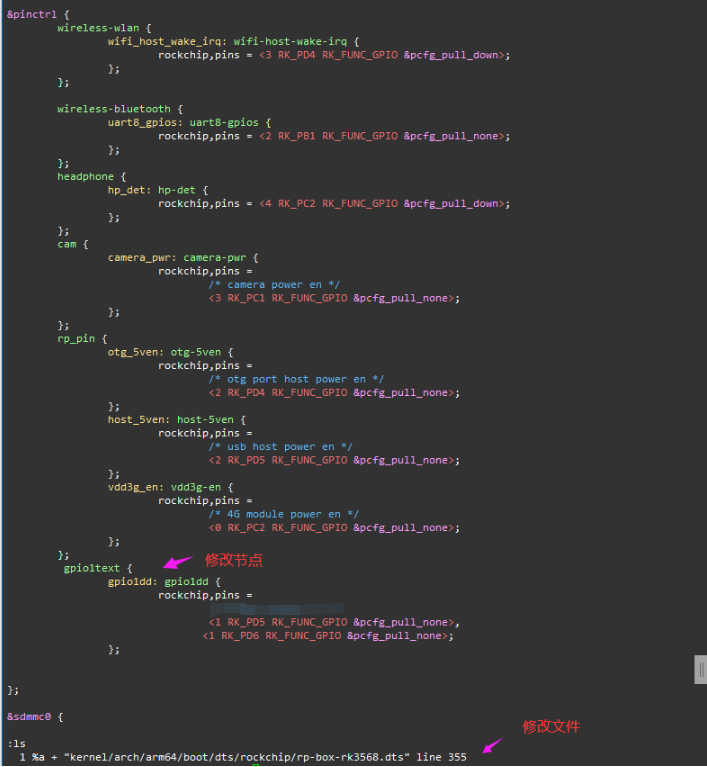Click the host_5ven: host-5ven line
707x767 pixels.
(176, 420)
